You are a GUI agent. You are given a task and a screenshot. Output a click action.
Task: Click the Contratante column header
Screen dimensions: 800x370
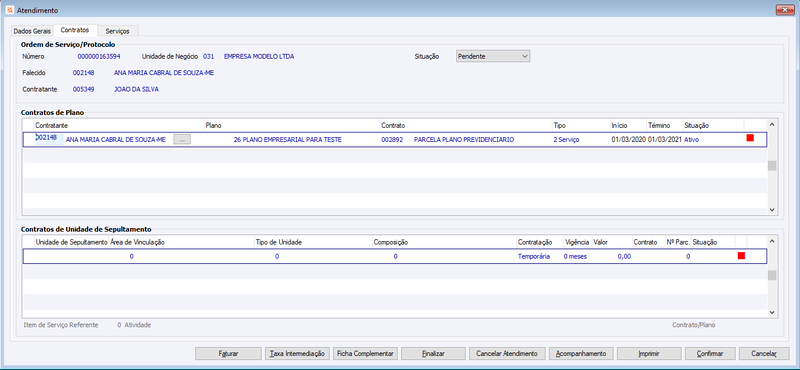pyautogui.click(x=119, y=125)
